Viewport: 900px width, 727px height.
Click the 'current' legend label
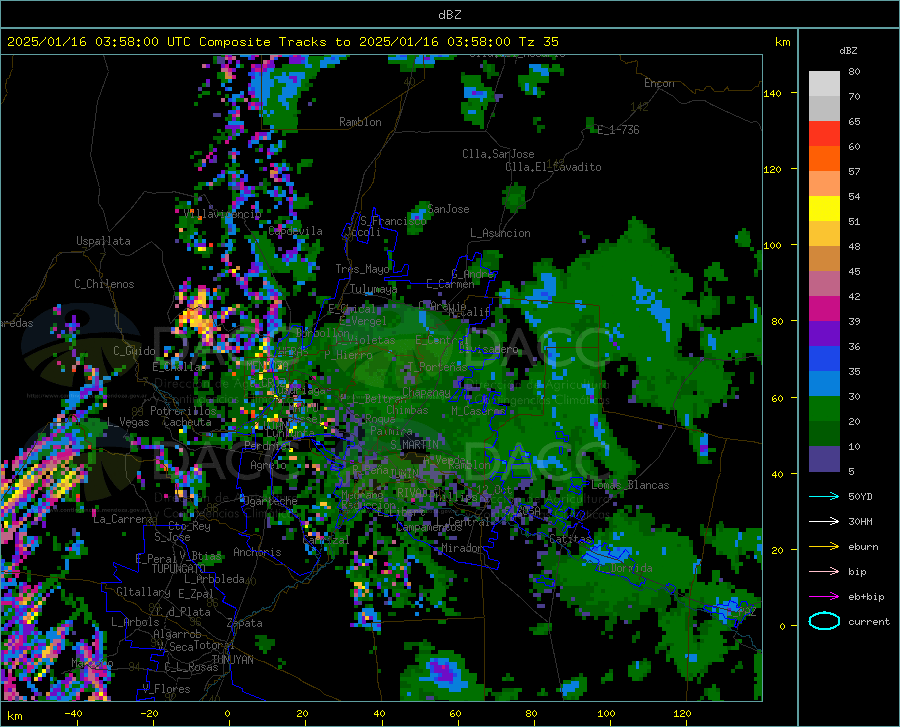click(x=869, y=621)
